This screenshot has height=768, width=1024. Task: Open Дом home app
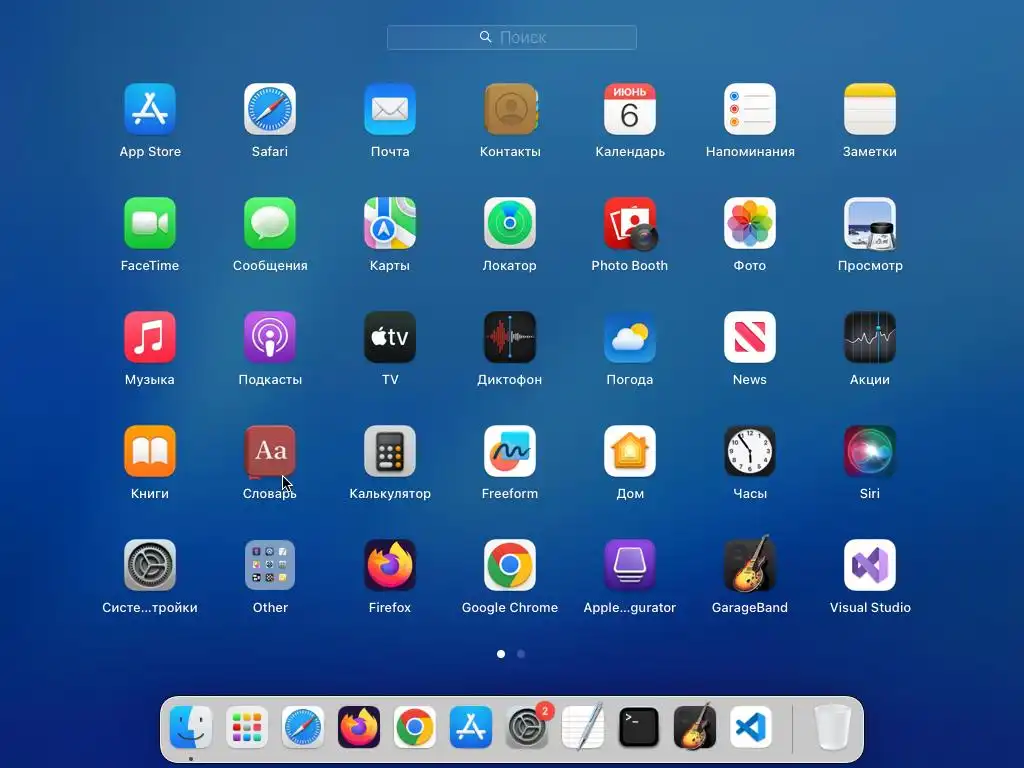pyautogui.click(x=630, y=451)
